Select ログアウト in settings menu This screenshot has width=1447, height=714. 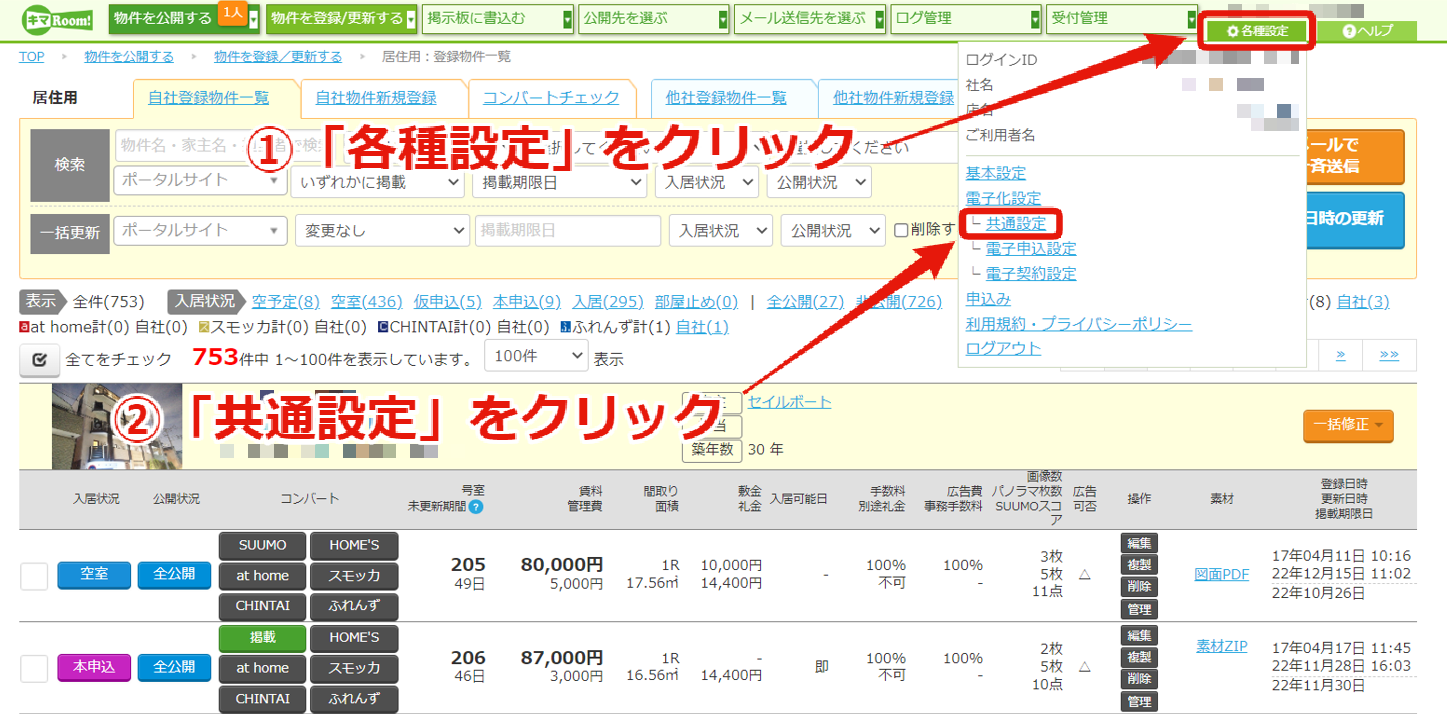pos(1003,348)
